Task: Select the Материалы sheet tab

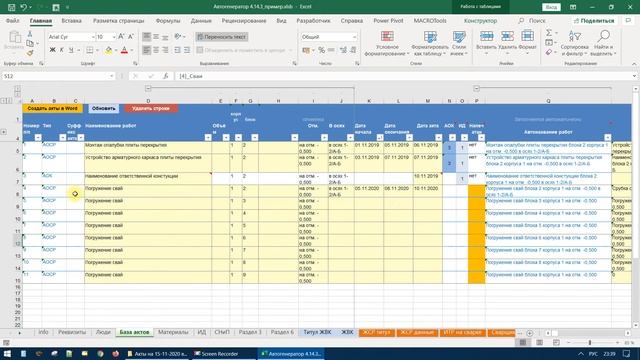Action: coord(173,332)
